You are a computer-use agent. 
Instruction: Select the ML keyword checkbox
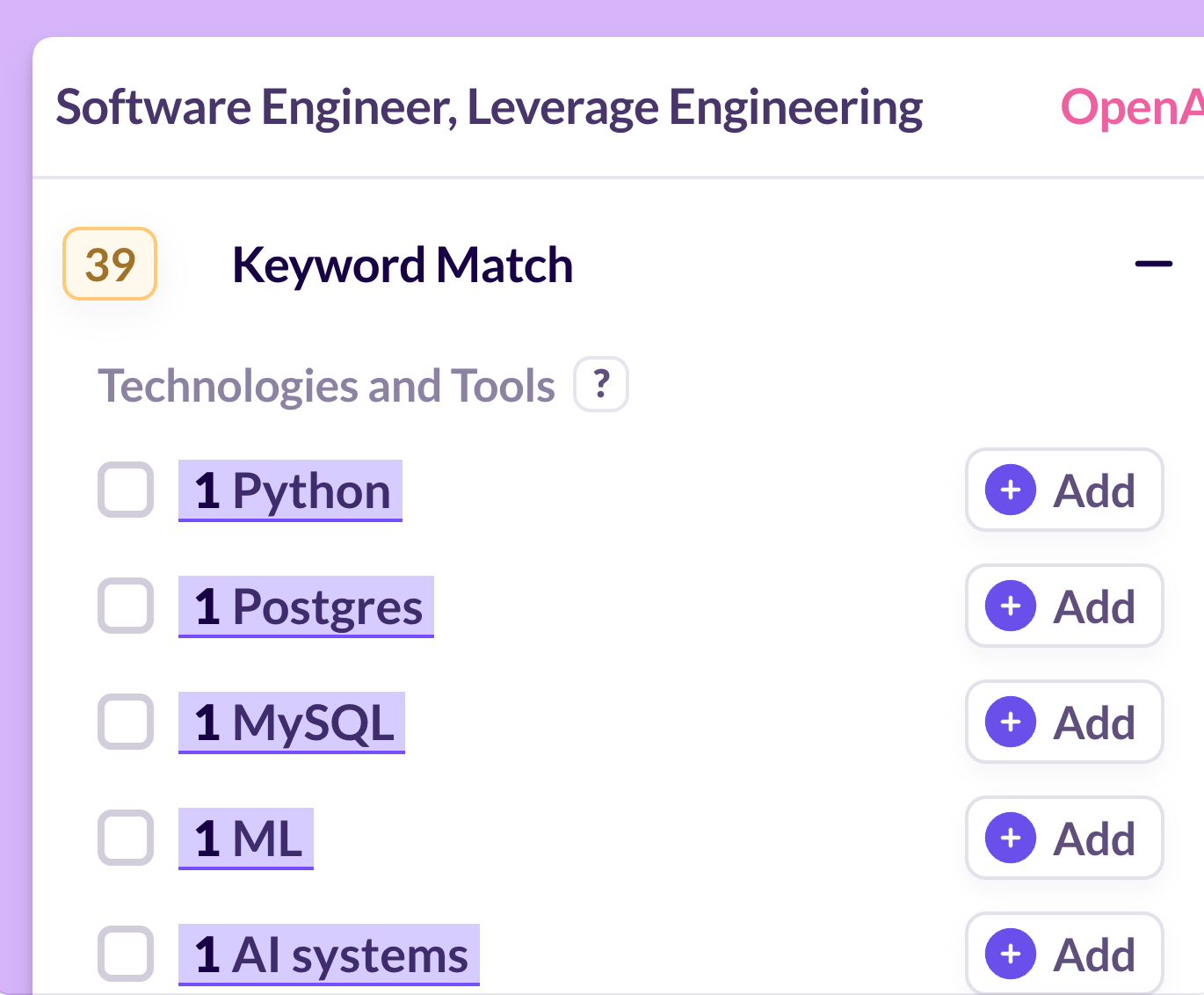pos(126,838)
